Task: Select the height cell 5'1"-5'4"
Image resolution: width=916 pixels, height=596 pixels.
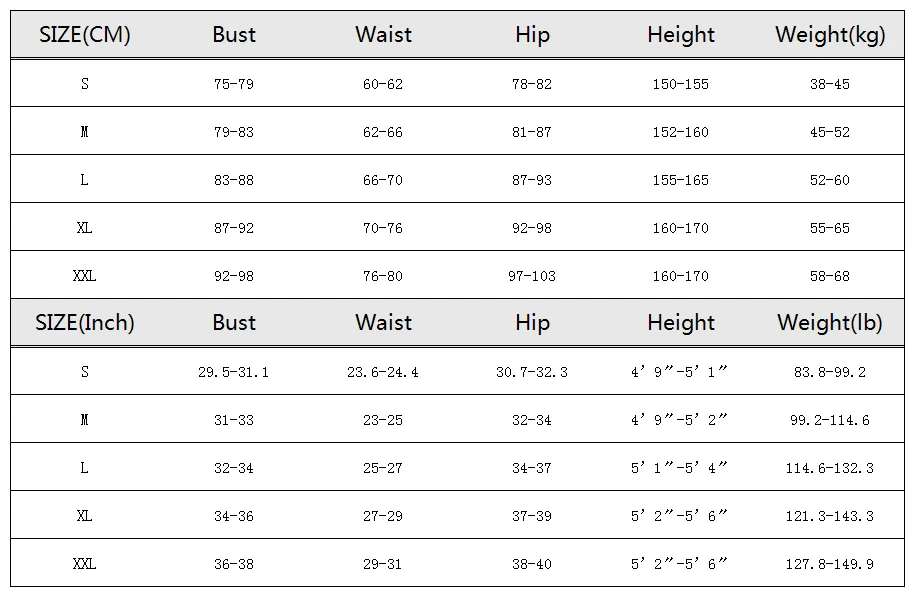Action: 679,468
